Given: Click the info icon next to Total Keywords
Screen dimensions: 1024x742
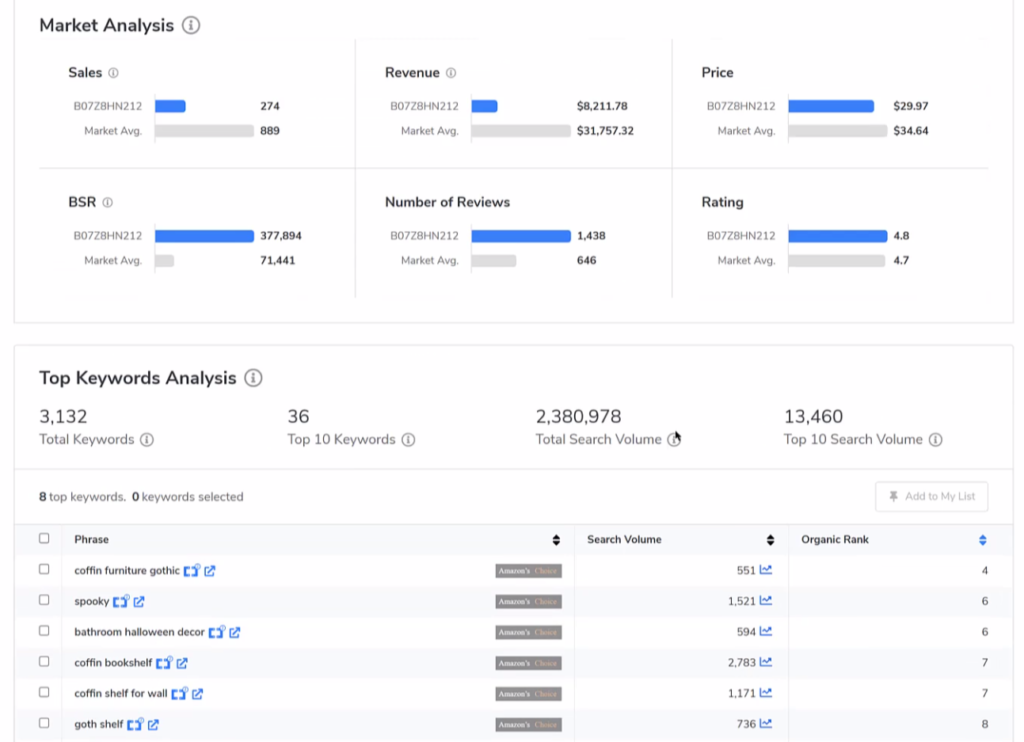Looking at the screenshot, I should (x=147, y=440).
